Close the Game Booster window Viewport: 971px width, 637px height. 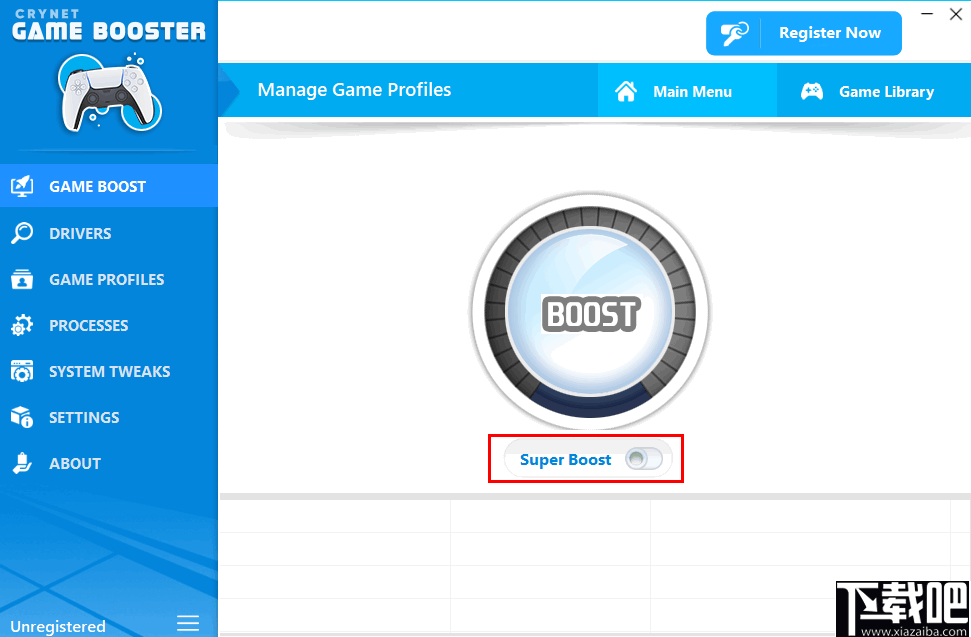click(956, 14)
